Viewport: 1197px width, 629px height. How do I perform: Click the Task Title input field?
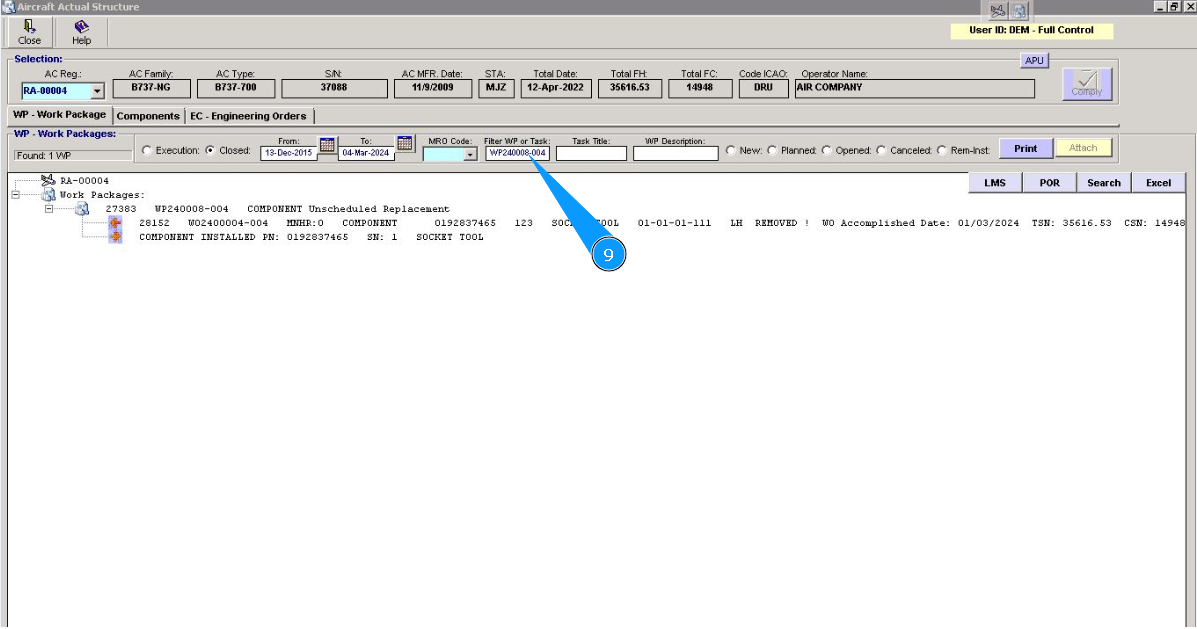click(x=592, y=153)
